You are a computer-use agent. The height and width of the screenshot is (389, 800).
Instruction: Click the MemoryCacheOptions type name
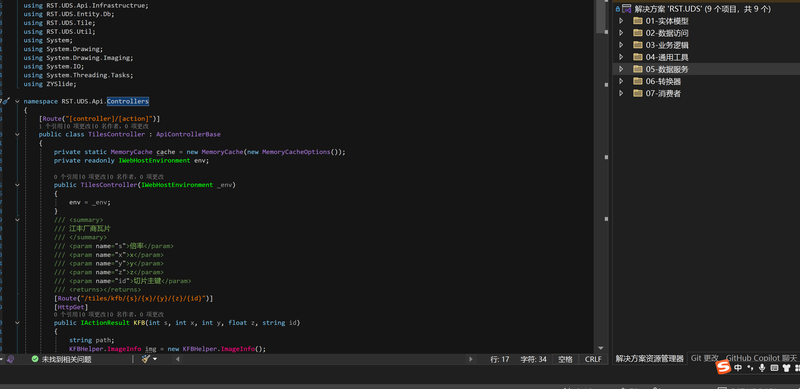coord(296,152)
